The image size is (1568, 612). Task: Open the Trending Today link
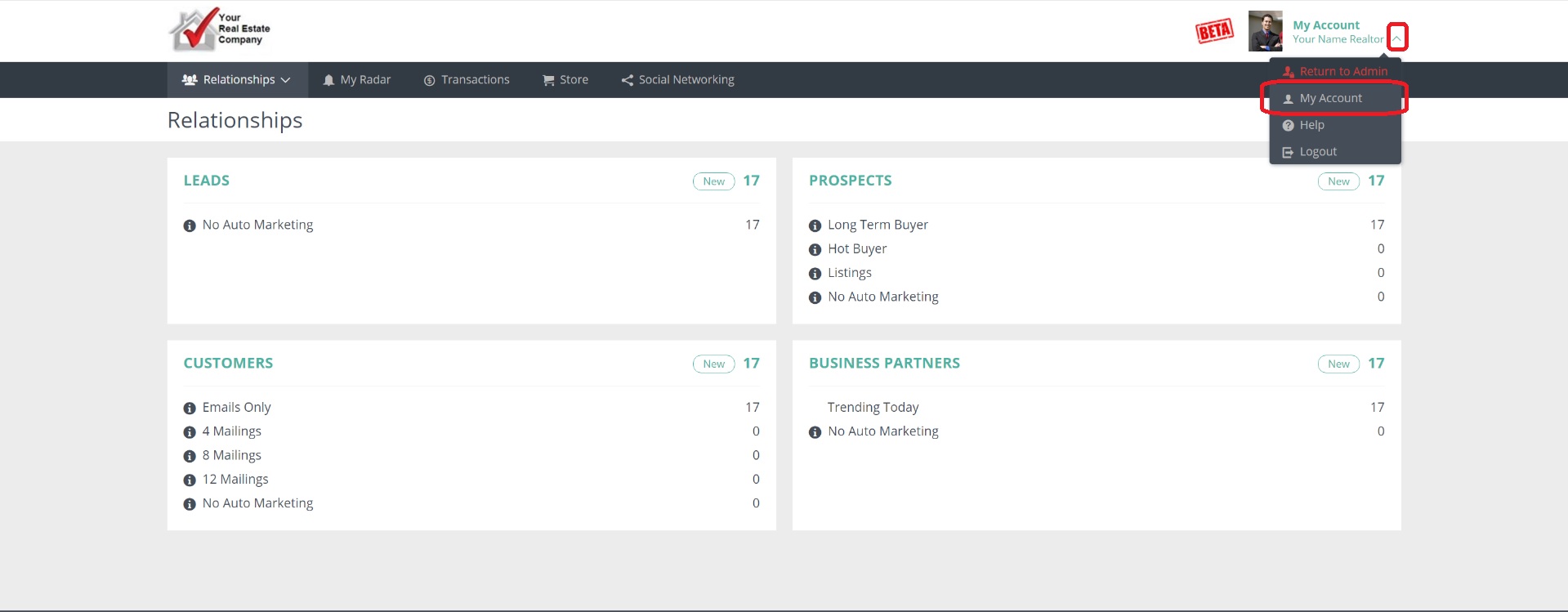(x=873, y=407)
